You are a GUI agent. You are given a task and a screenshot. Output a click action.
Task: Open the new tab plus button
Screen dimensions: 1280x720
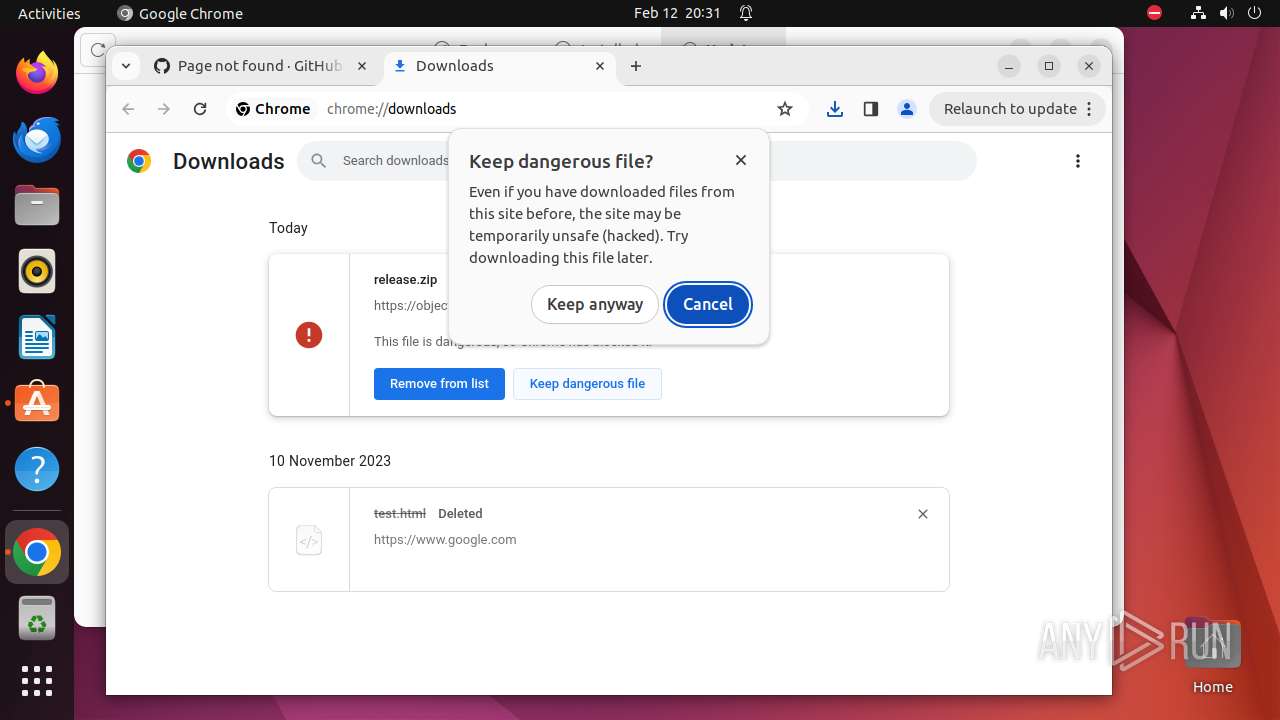click(636, 66)
